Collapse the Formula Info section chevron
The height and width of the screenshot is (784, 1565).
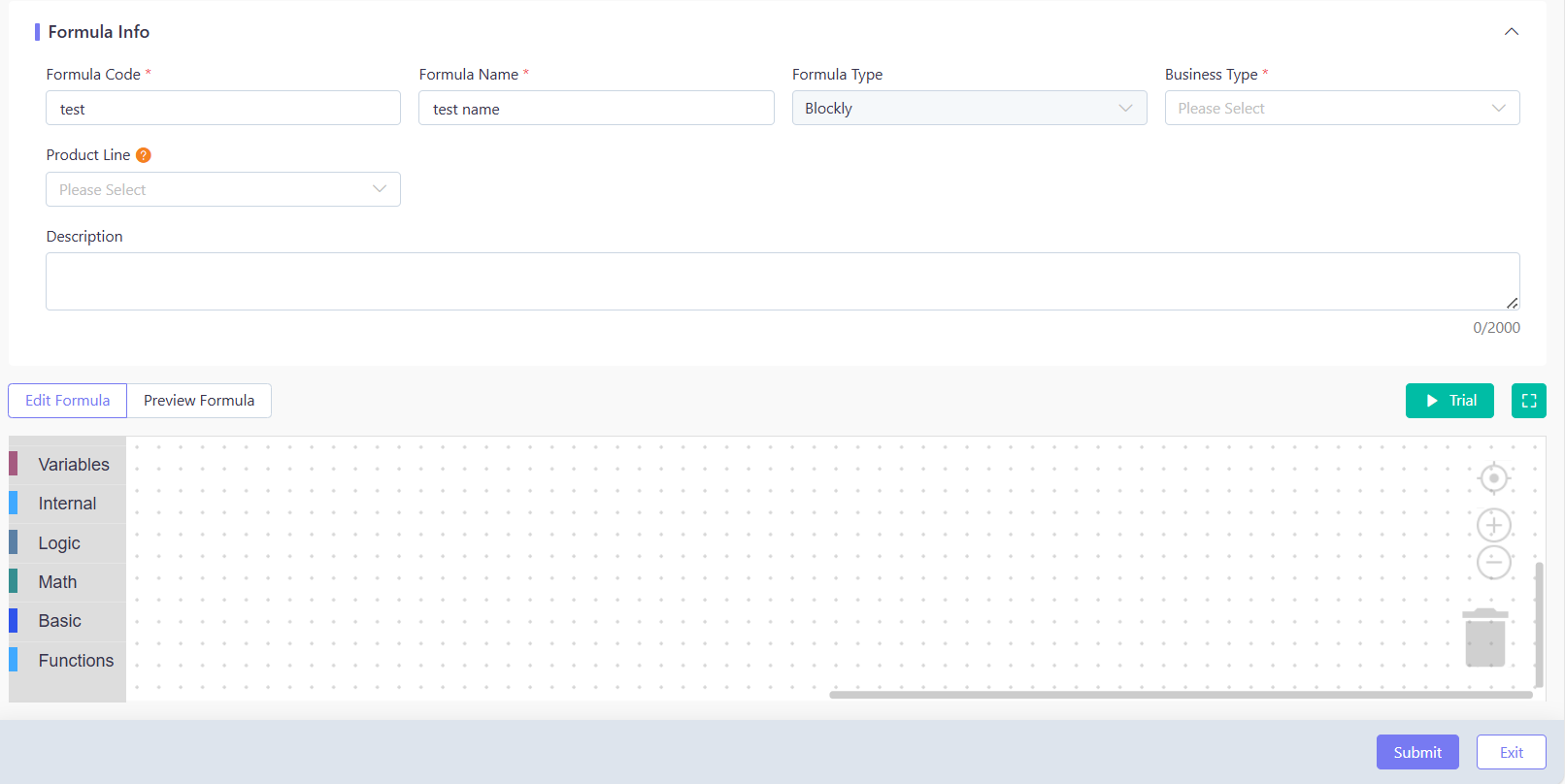[1512, 32]
